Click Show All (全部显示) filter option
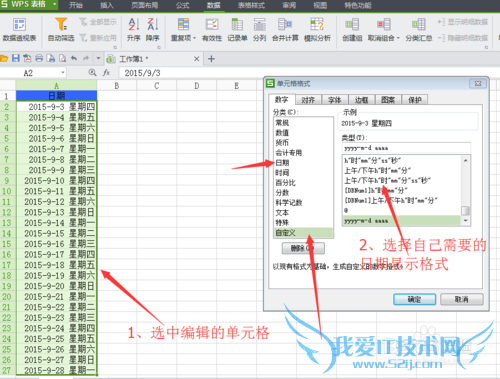 98,22
